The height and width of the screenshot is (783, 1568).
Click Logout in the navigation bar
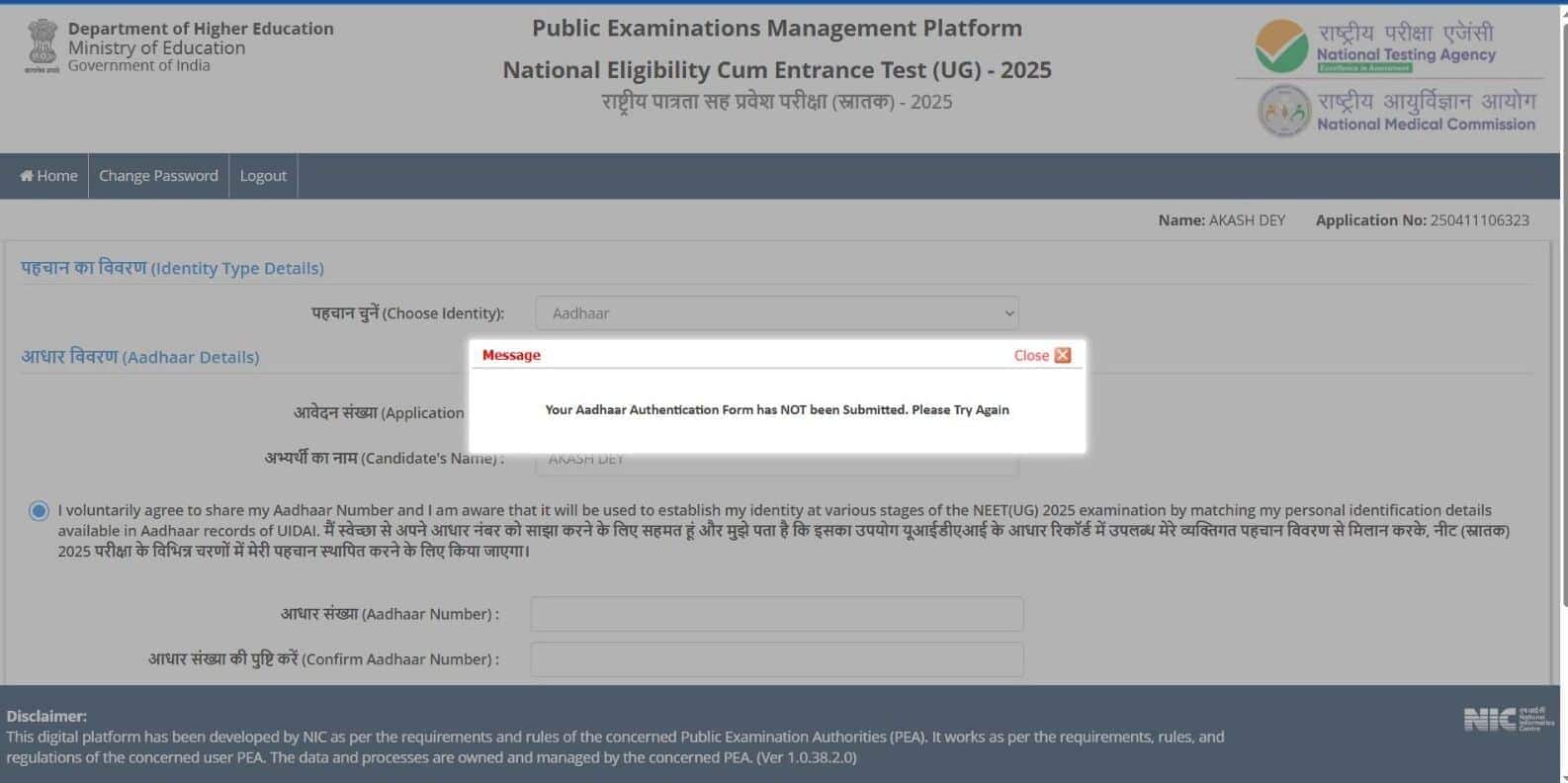point(263,176)
